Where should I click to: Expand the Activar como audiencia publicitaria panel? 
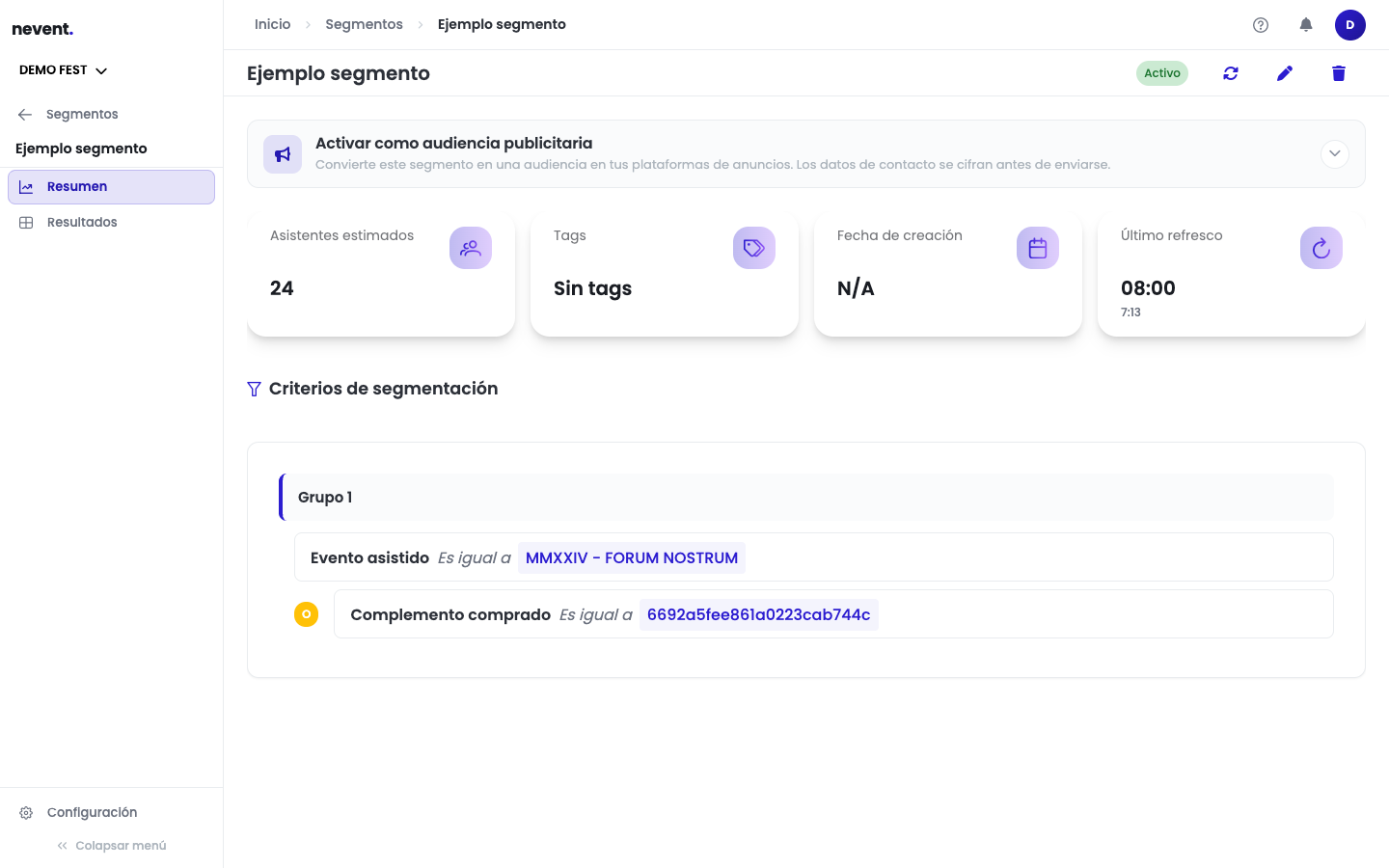[x=1335, y=153]
